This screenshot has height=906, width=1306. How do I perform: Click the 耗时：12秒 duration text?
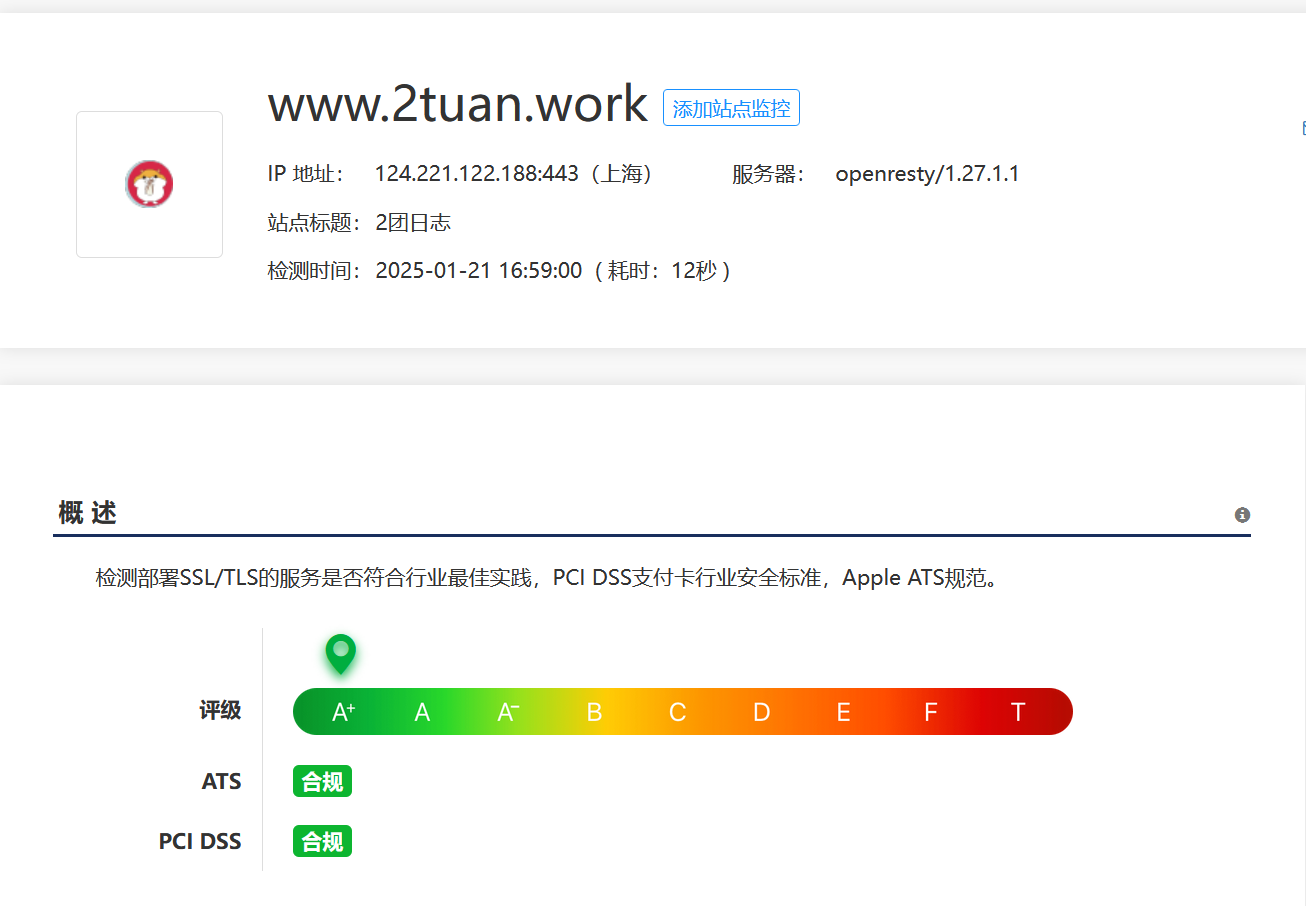click(663, 271)
